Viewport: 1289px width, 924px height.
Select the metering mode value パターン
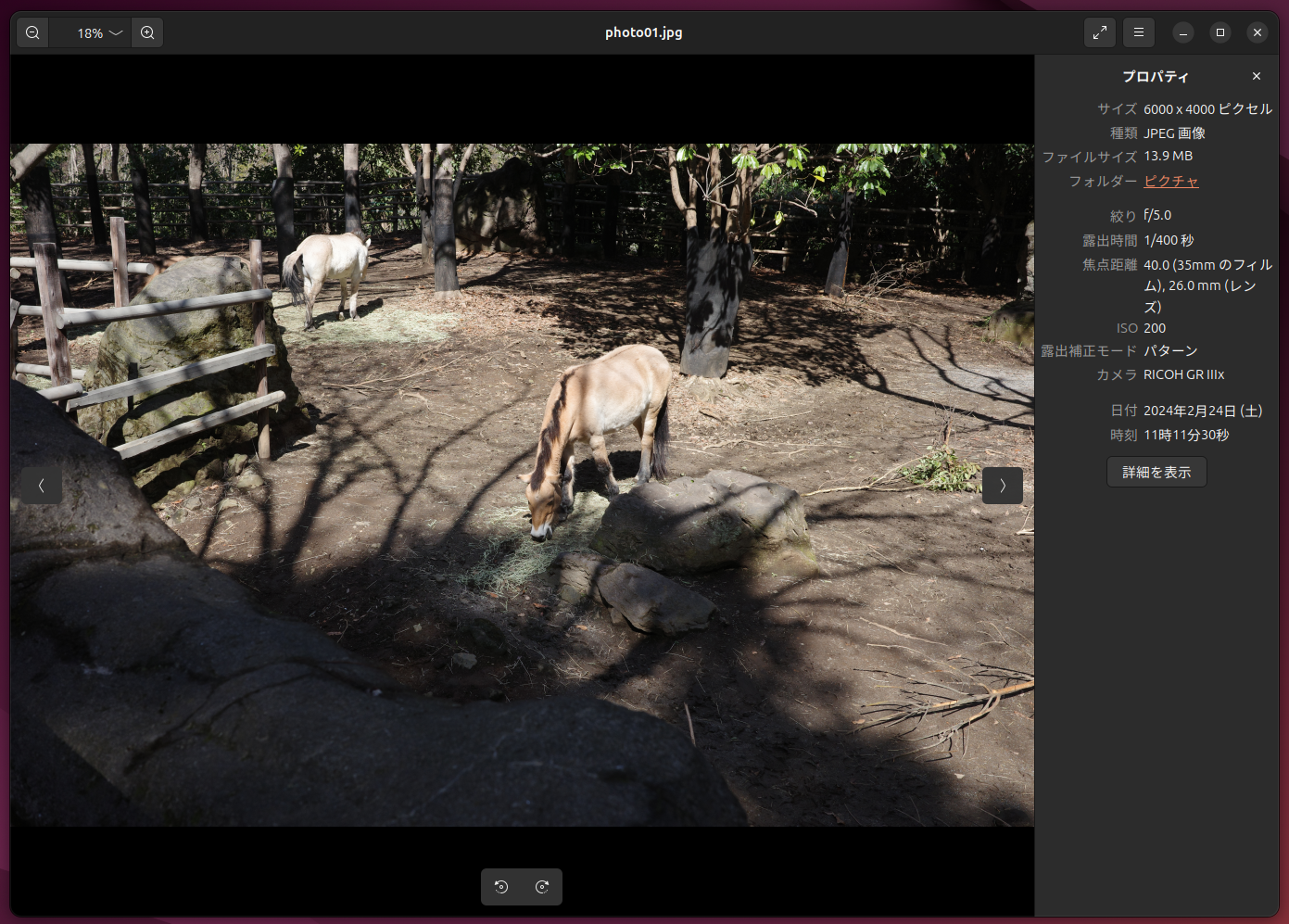coord(1170,350)
